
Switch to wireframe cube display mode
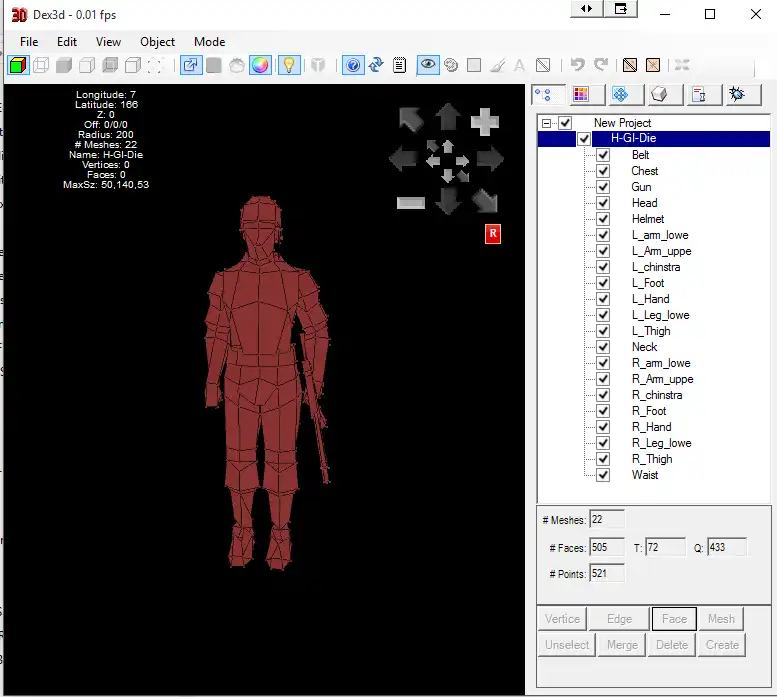point(41,65)
